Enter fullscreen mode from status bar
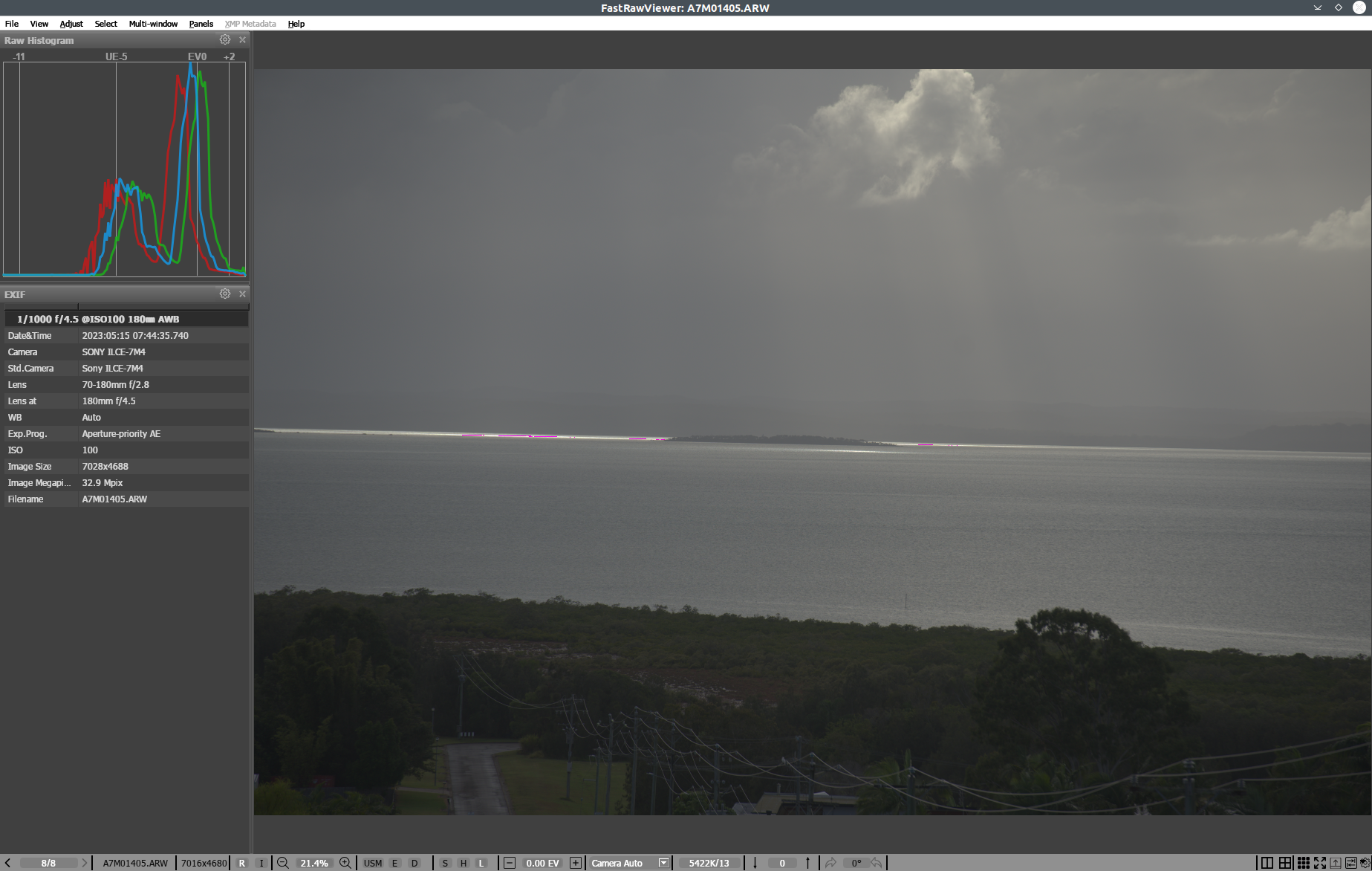The width and height of the screenshot is (1372, 871). pos(1320,863)
